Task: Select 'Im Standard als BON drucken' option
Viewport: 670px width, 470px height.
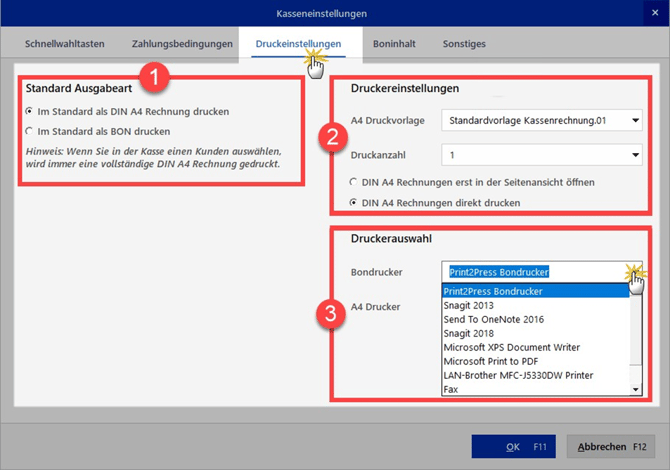Action: pos(29,131)
